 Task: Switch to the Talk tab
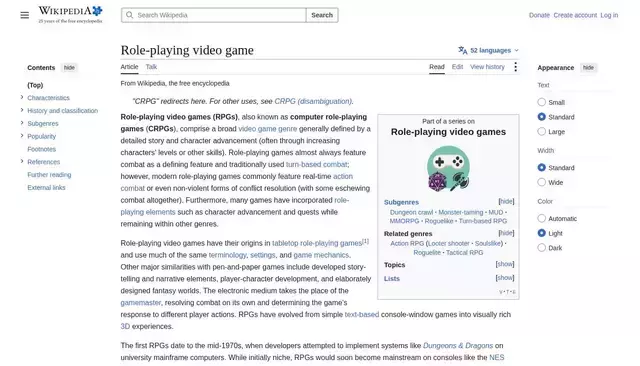coord(151,67)
